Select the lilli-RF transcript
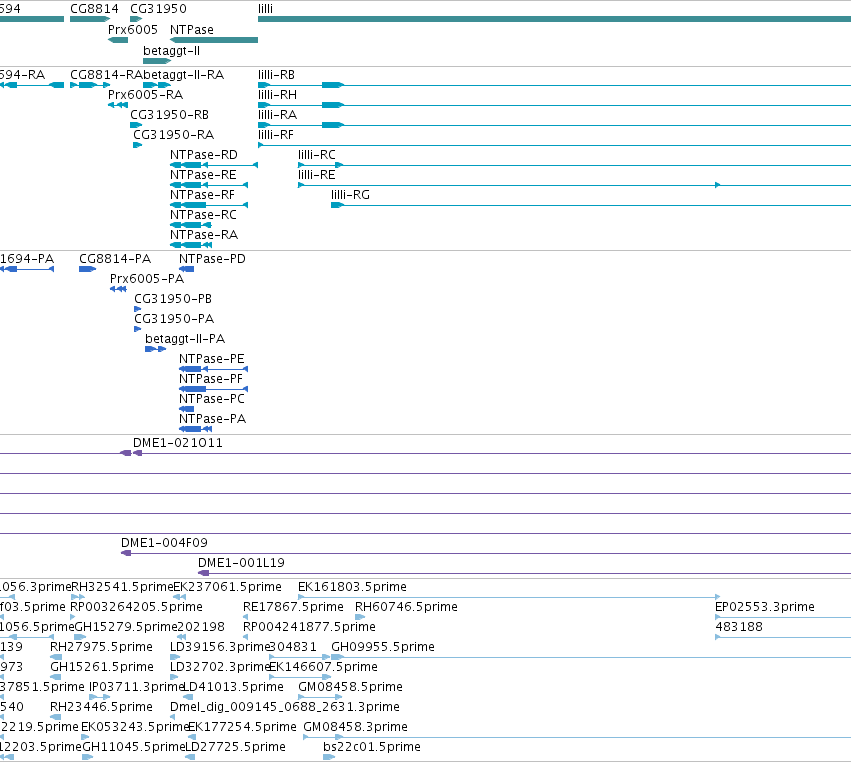This screenshot has width=851, height=762. (x=554, y=145)
